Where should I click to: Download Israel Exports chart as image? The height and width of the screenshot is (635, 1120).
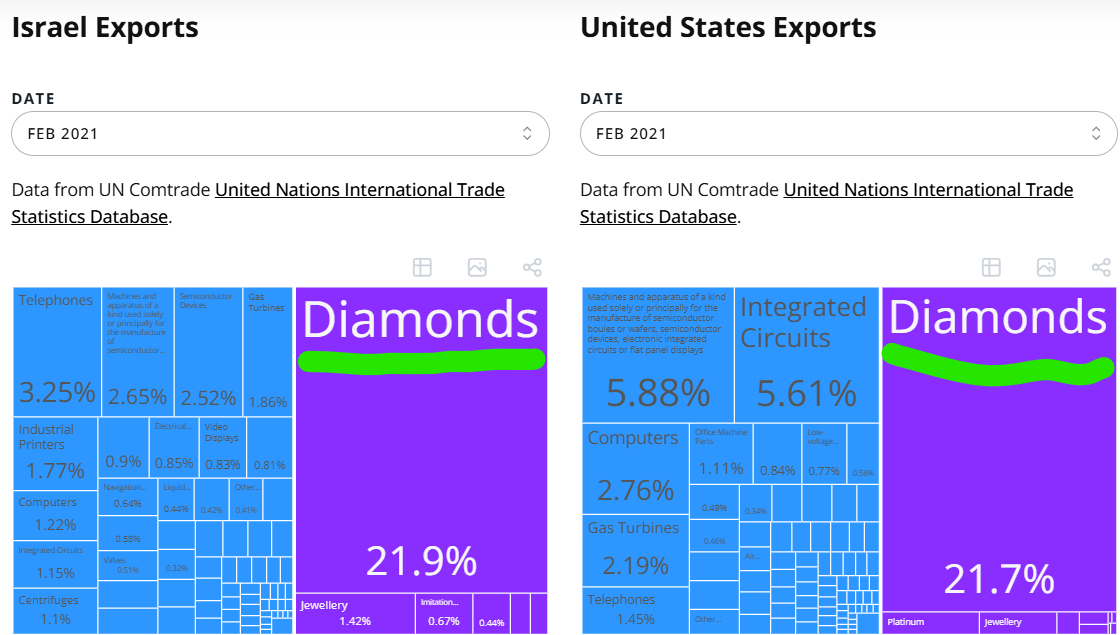pos(477,267)
